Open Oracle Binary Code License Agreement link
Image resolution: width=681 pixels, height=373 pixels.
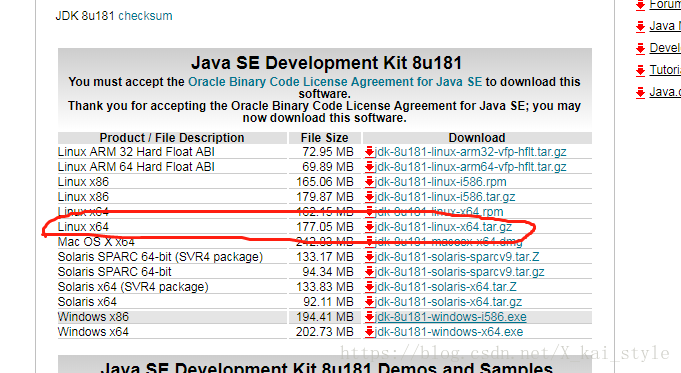click(x=335, y=82)
